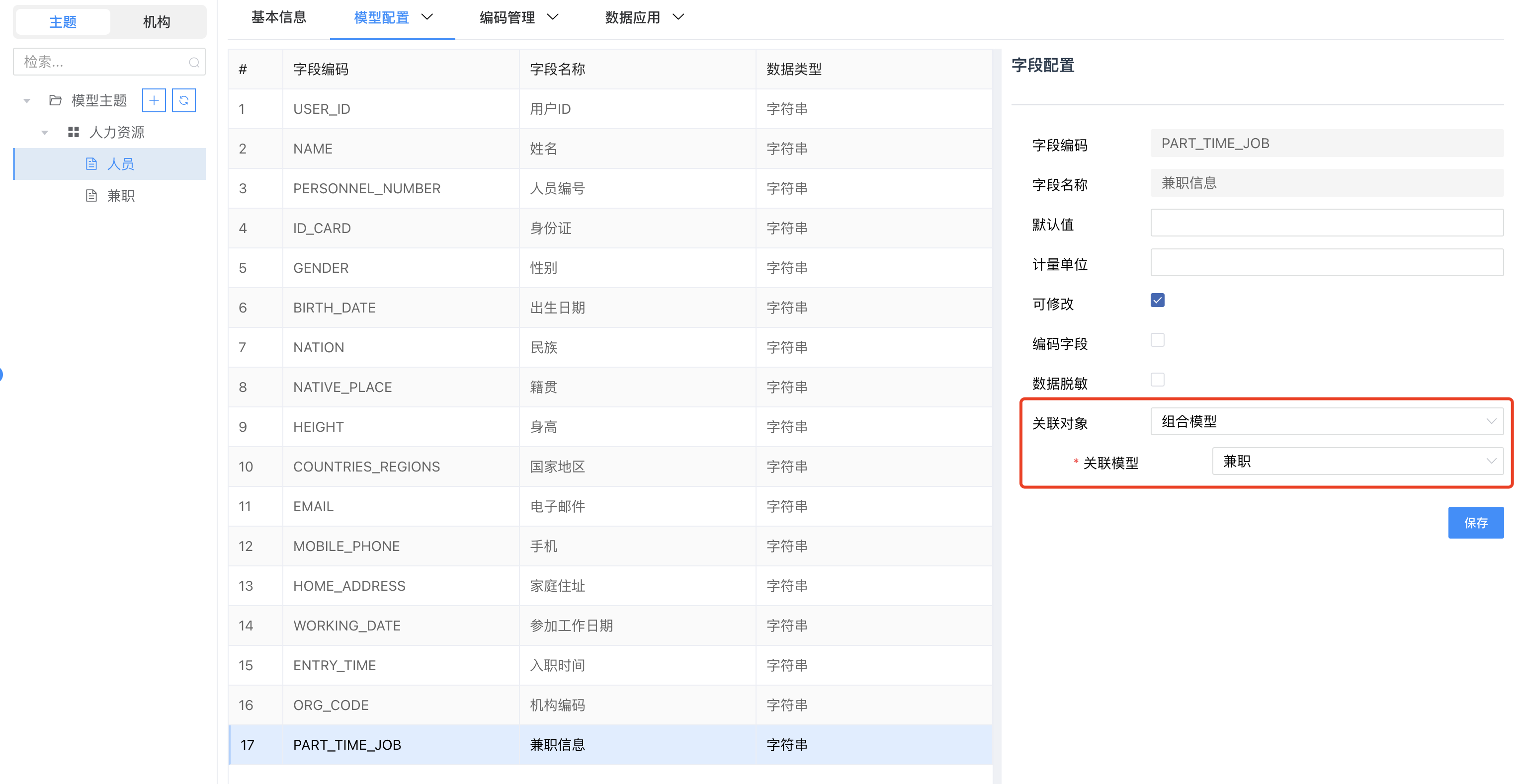This screenshot has width=1521, height=784.
Task: Open the 编码管理 tab
Action: [507, 18]
